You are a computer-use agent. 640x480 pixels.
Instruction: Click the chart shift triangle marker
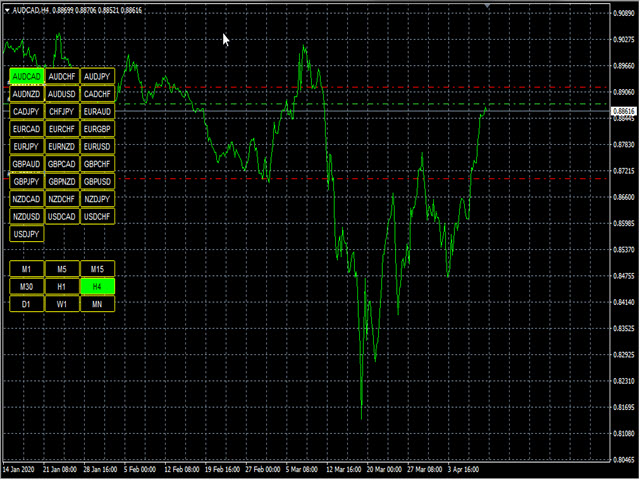[x=487, y=6]
